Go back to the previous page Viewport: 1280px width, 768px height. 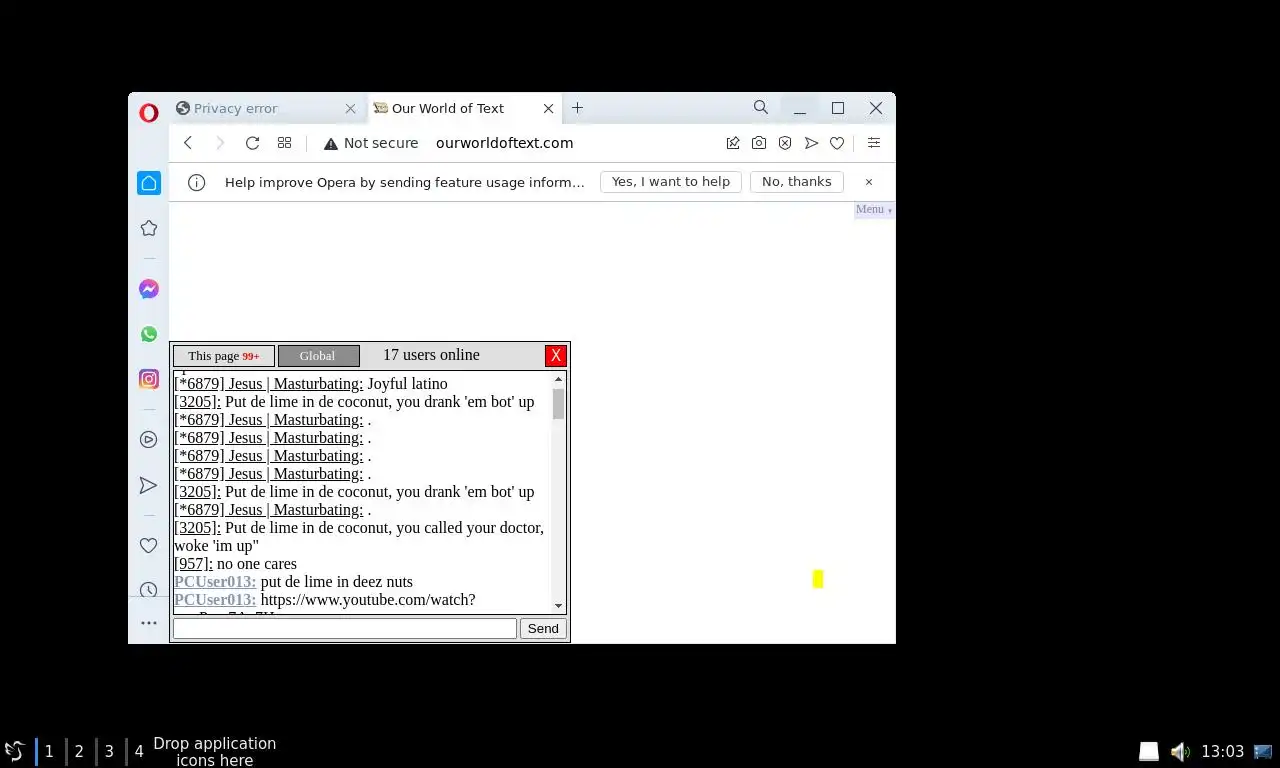[x=188, y=143]
